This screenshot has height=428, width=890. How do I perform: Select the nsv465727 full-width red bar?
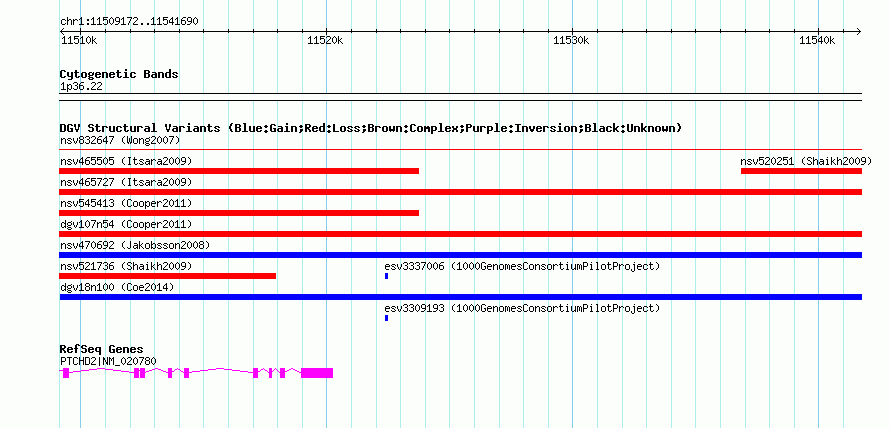pos(461,192)
